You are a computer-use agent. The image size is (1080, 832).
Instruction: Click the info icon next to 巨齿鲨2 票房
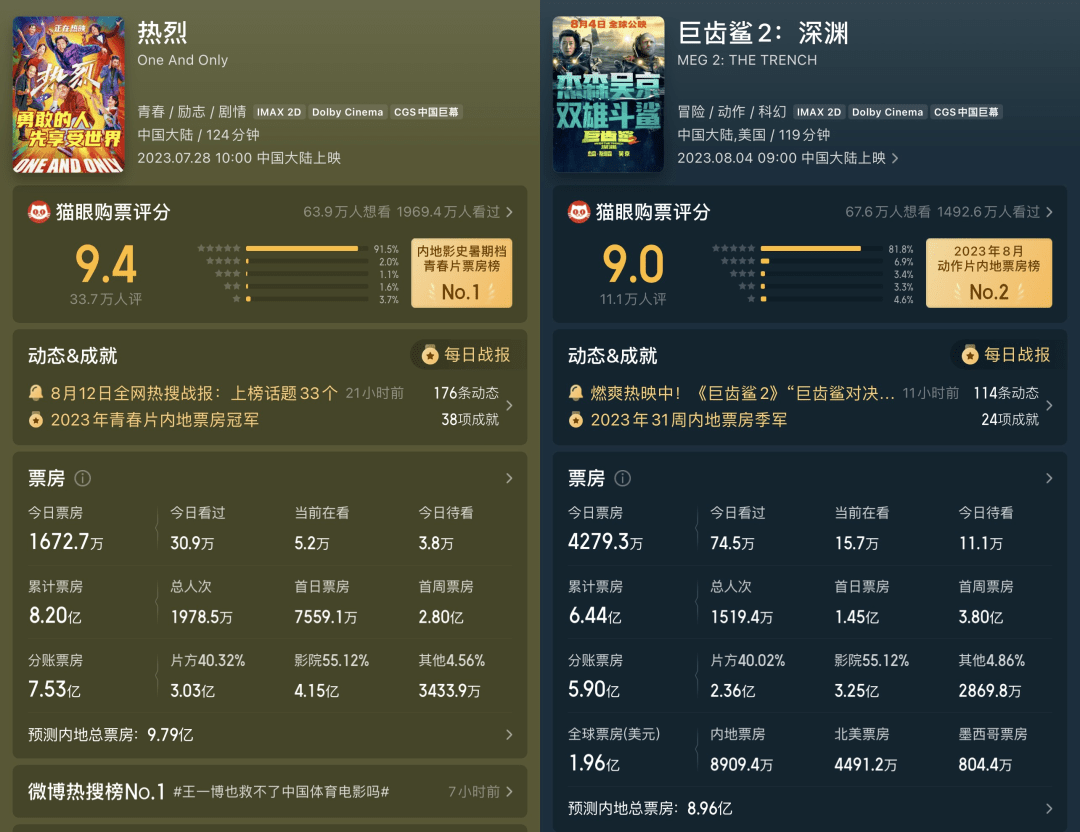pos(623,479)
